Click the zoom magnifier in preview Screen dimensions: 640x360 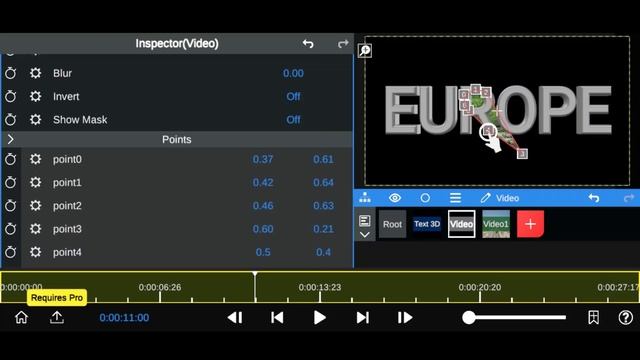coord(364,51)
